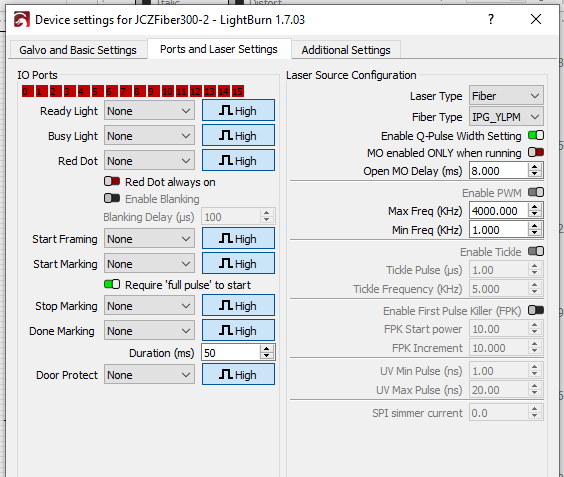Switch to Additional Settings tab
The width and height of the screenshot is (564, 477).
pos(346,50)
